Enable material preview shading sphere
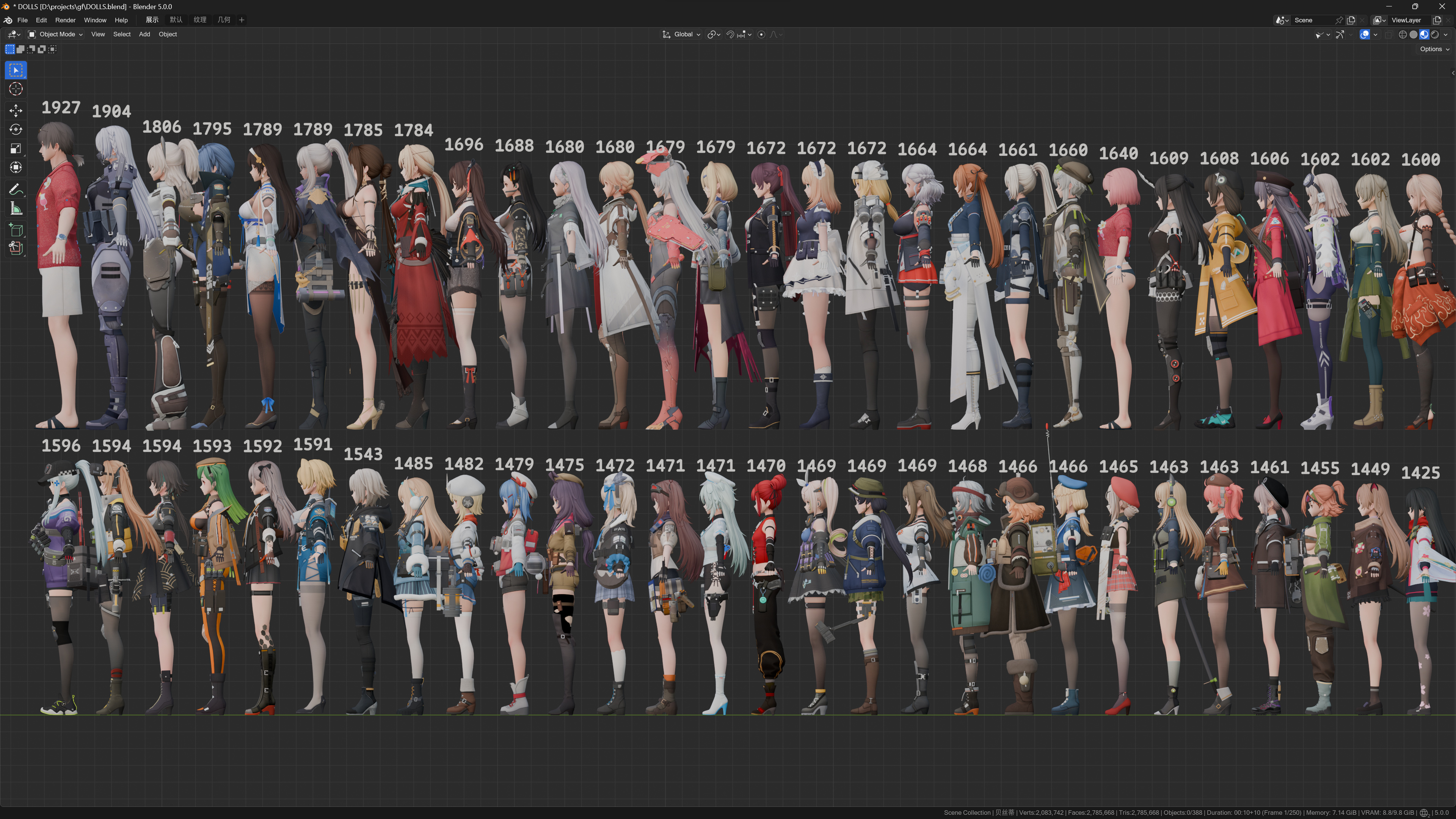The width and height of the screenshot is (1456, 819). (1424, 35)
